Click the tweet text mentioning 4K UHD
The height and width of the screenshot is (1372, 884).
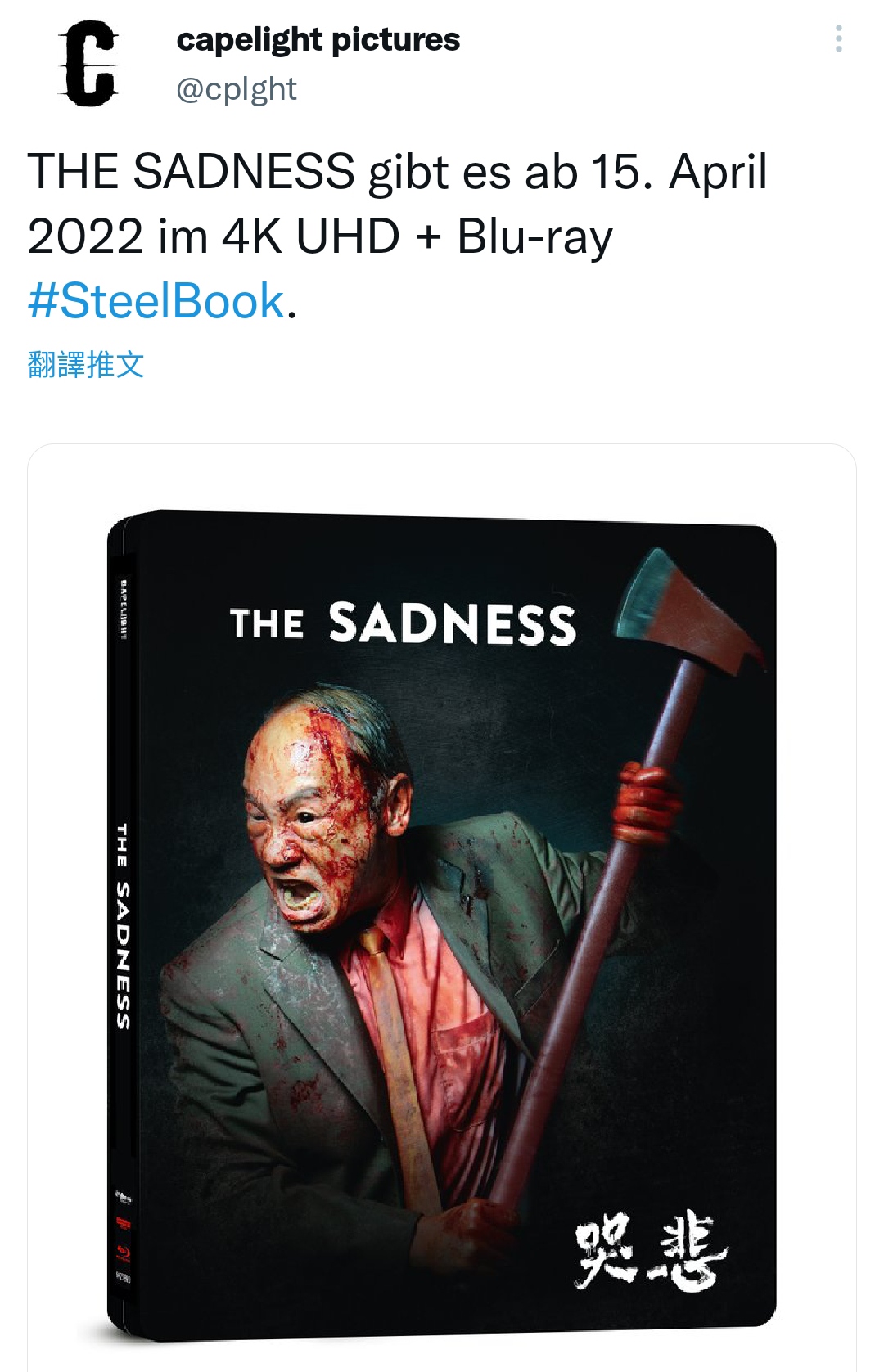[x=319, y=236]
